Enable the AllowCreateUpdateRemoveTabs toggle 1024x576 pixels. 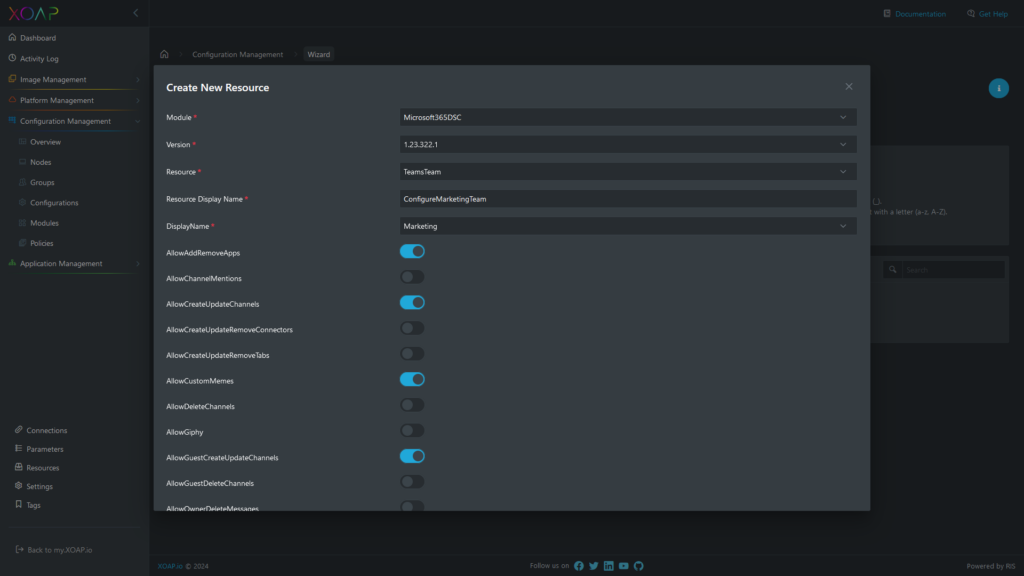click(x=412, y=354)
